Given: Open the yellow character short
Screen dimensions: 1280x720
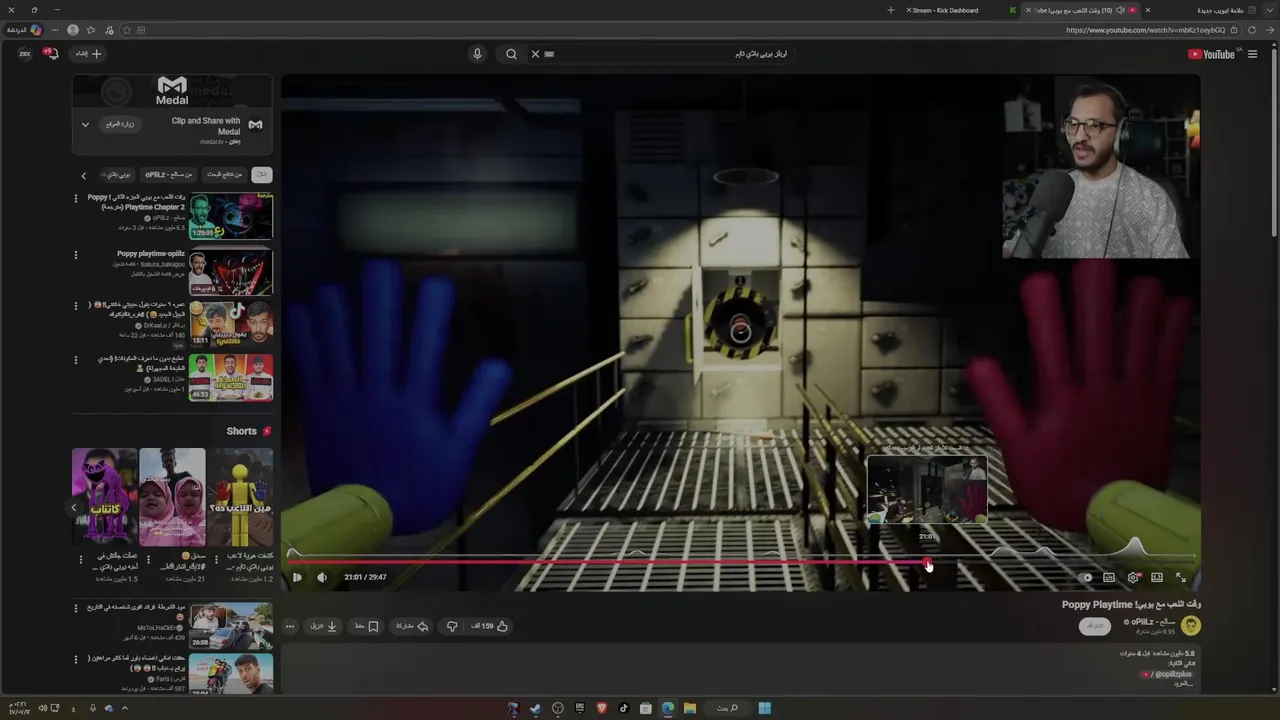Looking at the screenshot, I should click(x=240, y=497).
